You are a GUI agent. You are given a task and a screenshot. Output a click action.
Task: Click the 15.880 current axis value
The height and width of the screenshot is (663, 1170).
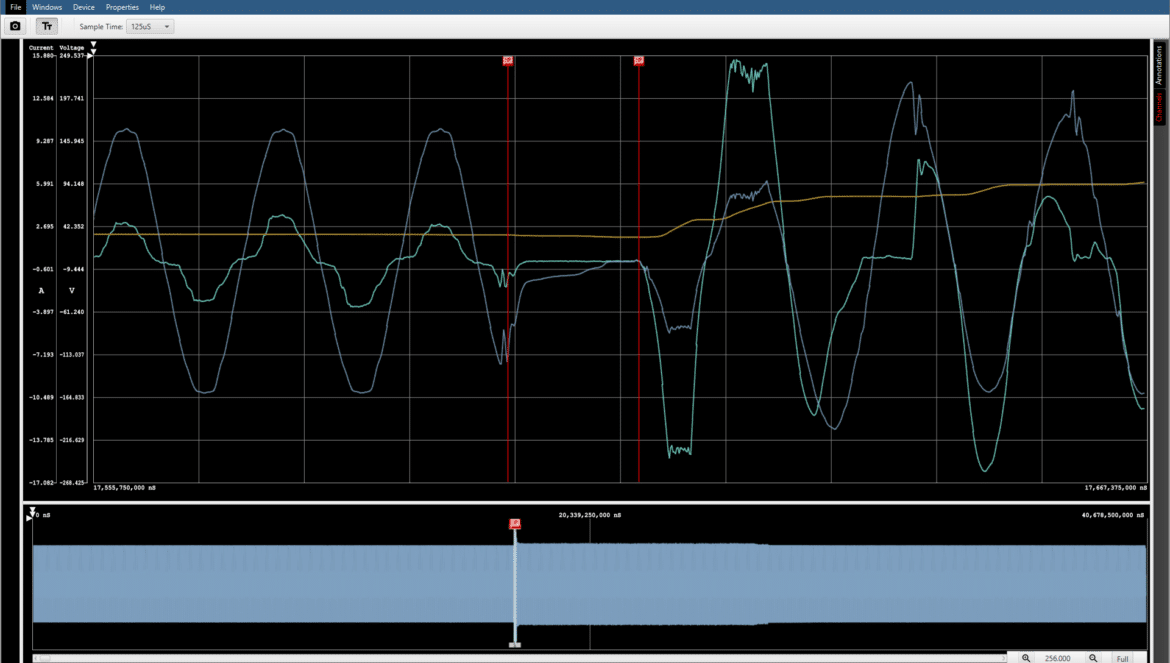coord(42,56)
